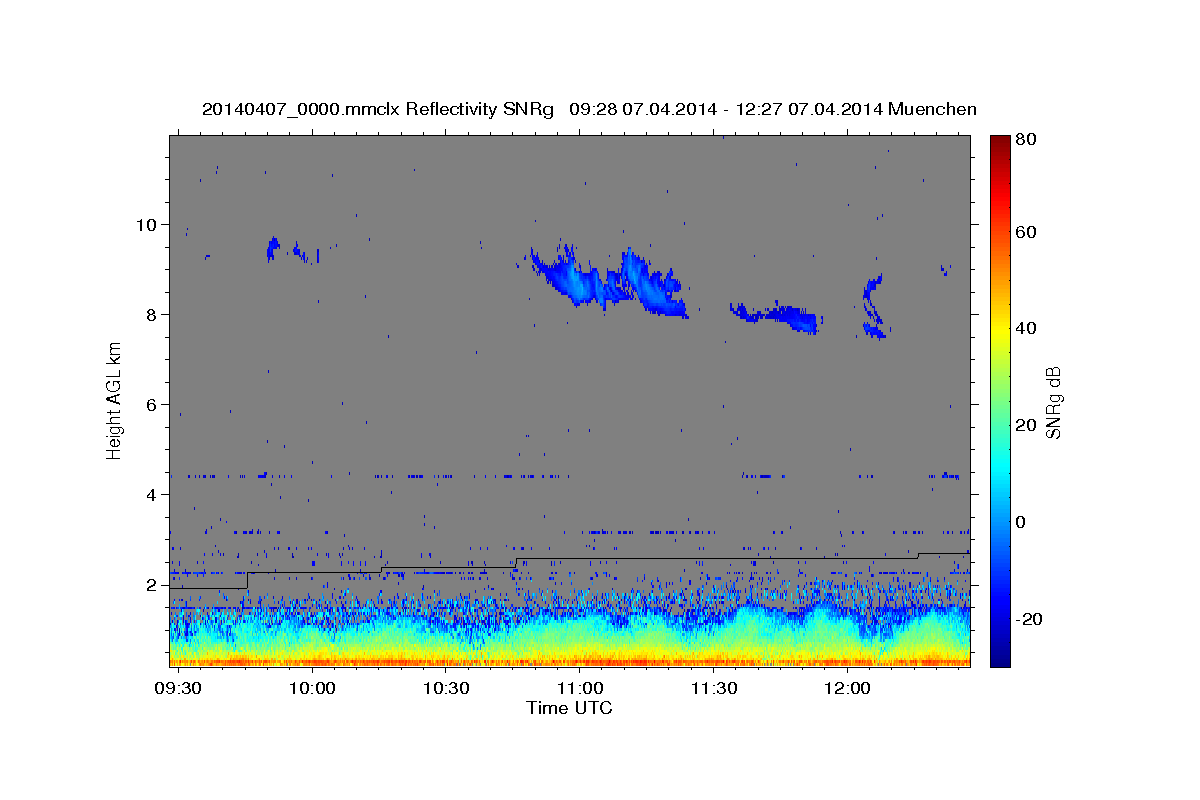Click the 10:00 time tick label
The image size is (1200, 800).
coord(313,690)
